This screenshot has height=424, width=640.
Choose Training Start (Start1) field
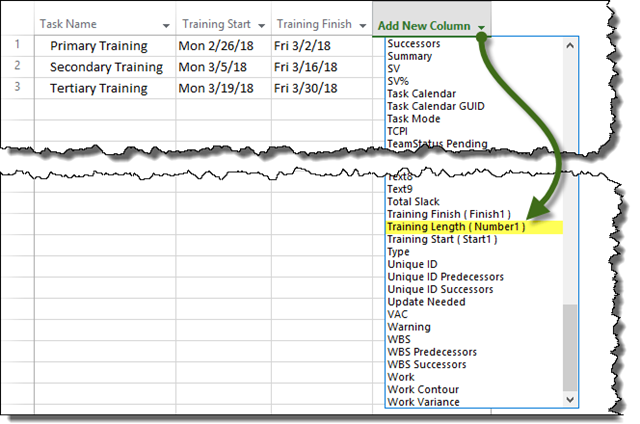click(446, 240)
